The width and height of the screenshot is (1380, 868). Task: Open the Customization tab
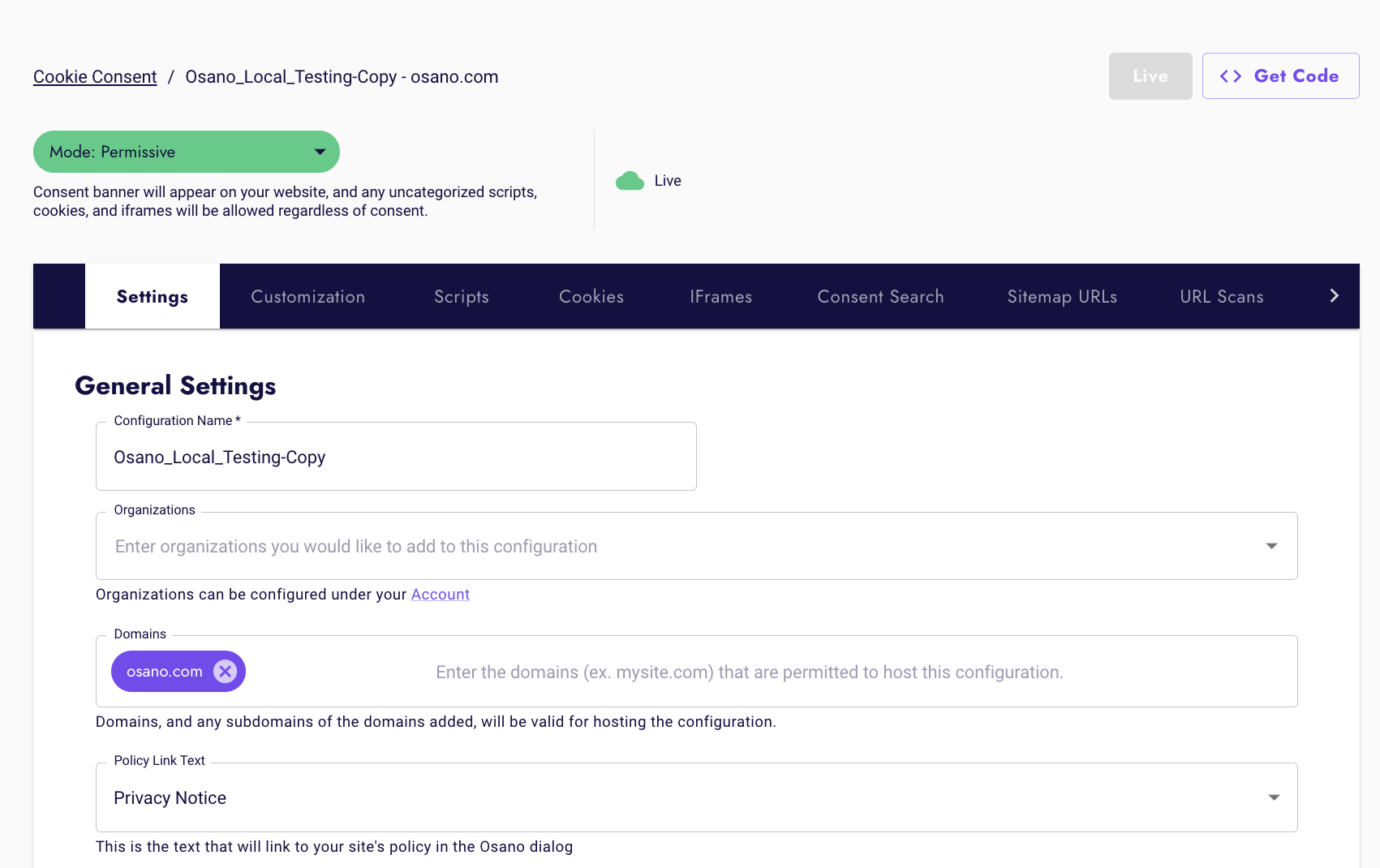pyautogui.click(x=308, y=296)
